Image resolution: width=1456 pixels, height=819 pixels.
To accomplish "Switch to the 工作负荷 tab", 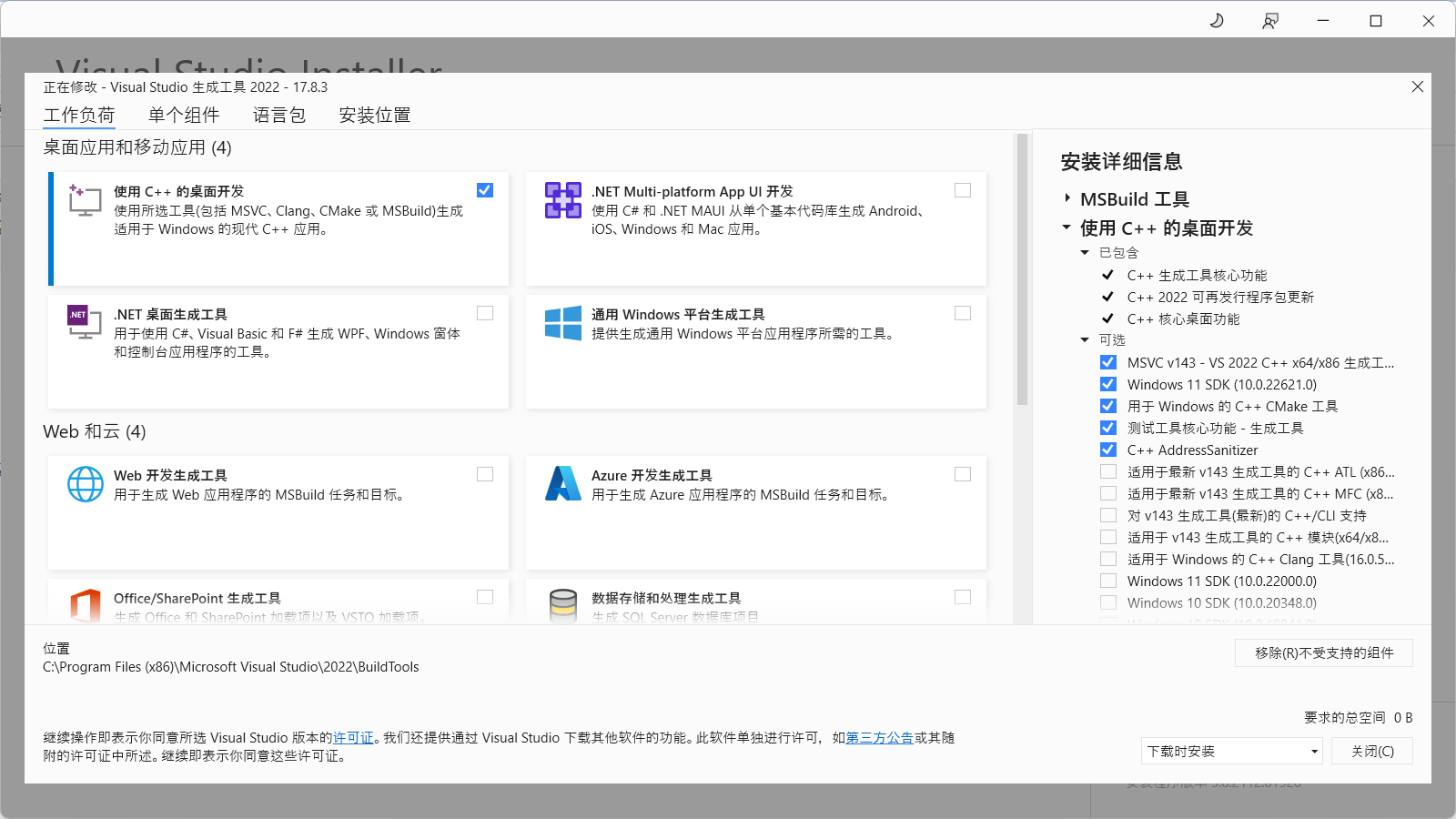I will (x=79, y=116).
